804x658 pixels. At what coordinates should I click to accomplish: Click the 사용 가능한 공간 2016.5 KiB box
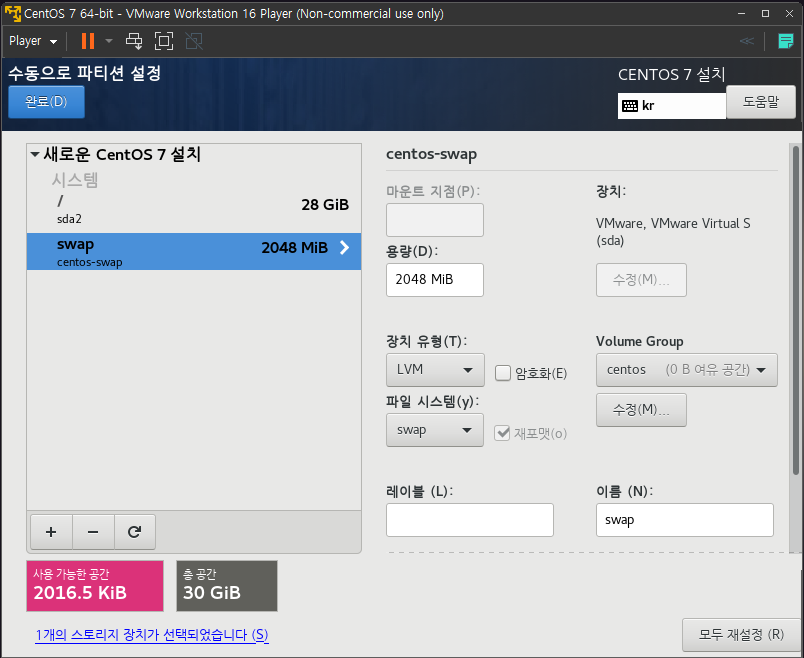(x=95, y=586)
